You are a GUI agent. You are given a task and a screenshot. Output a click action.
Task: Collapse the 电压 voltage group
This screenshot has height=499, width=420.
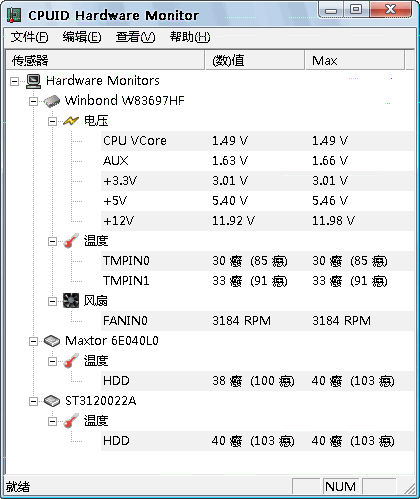pos(52,121)
